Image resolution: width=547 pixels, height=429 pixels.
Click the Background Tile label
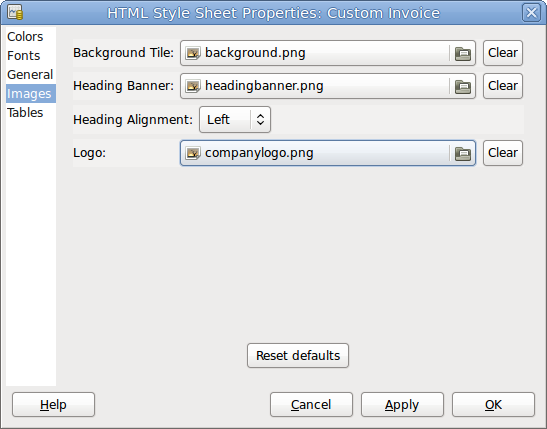pyautogui.click(x=123, y=53)
